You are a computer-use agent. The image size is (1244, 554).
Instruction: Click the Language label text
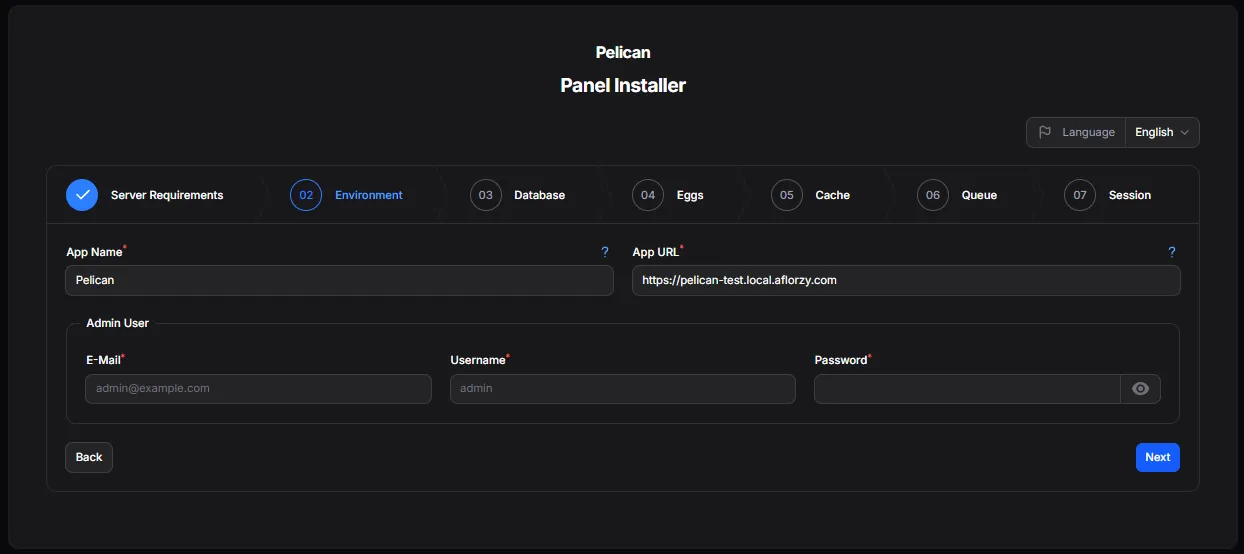(x=1088, y=132)
